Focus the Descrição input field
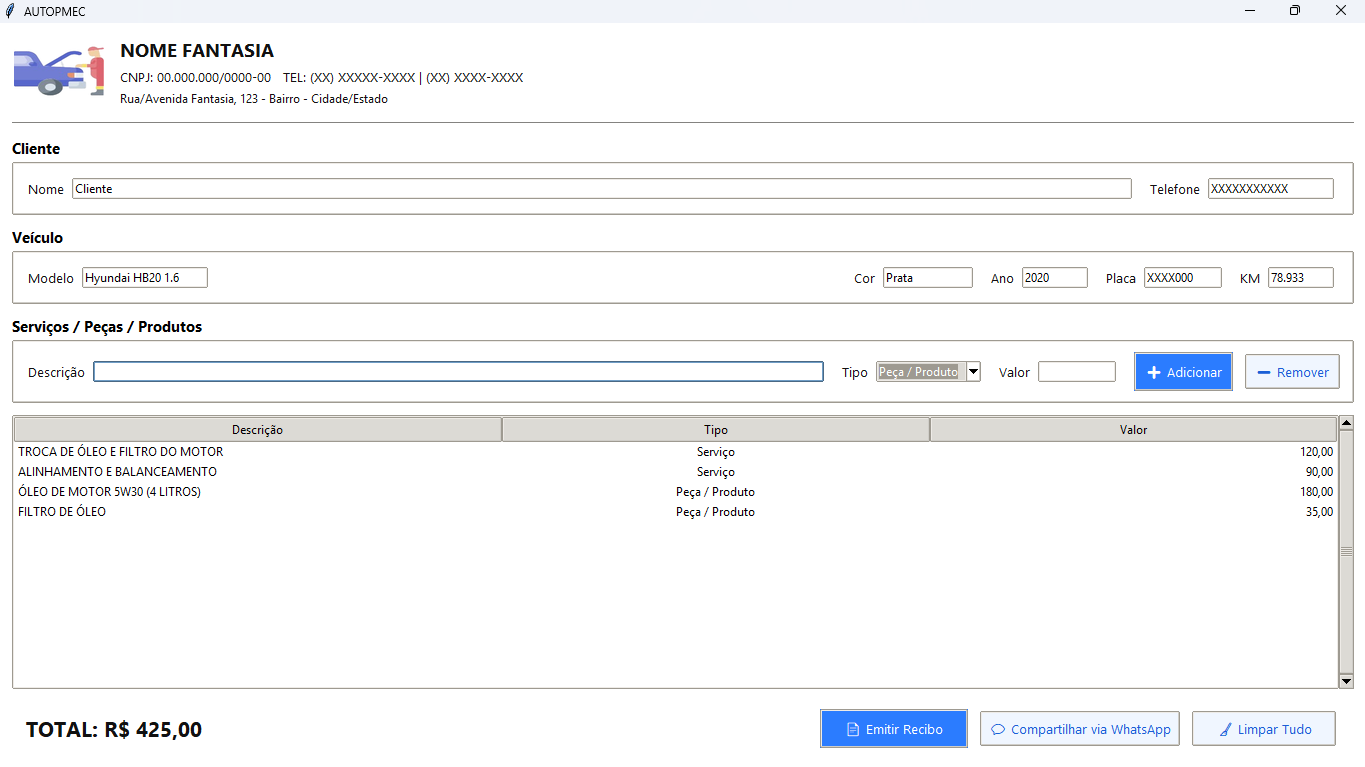This screenshot has width=1365, height=767. [x=458, y=372]
